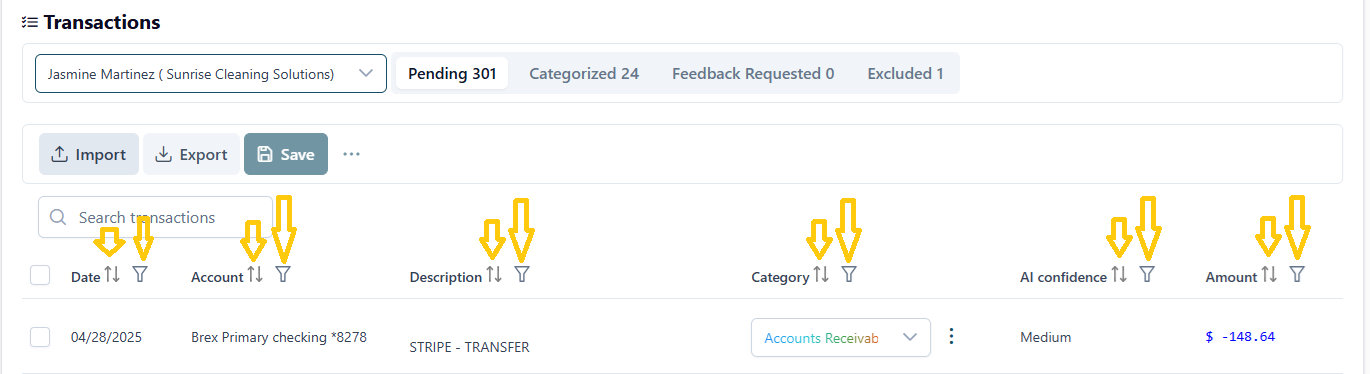This screenshot has width=1370, height=374.
Task: Sort by Account column arrows
Action: pos(255,275)
